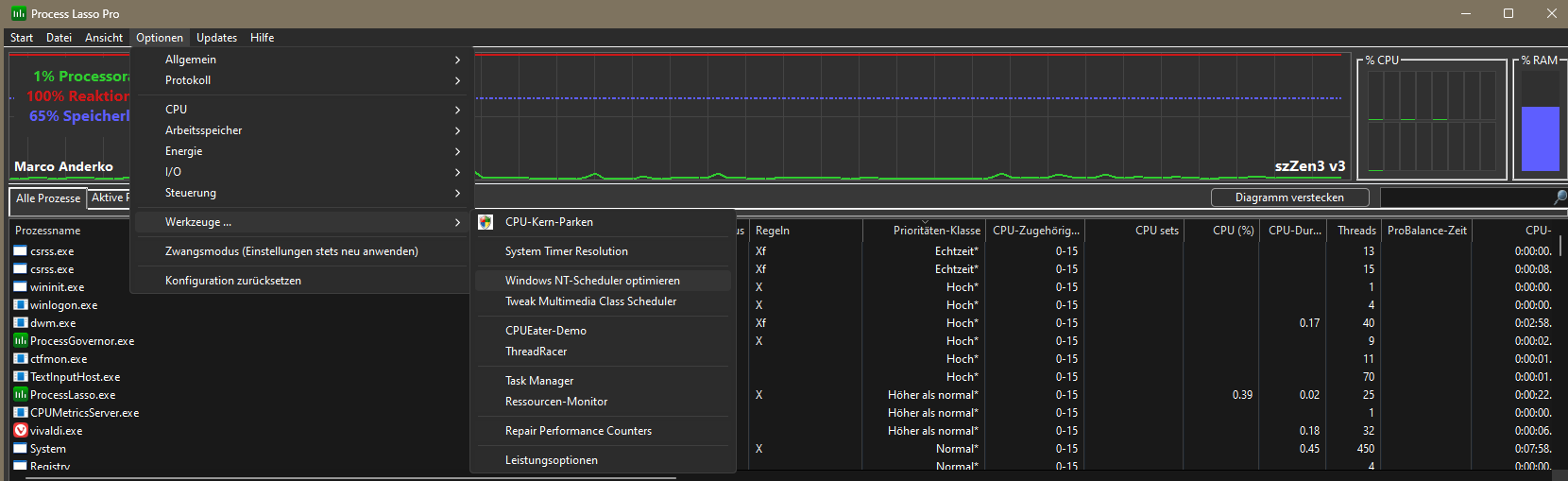This screenshot has height=481, width=1568.
Task: Sort by ProBalance-Zeit column header
Action: [x=1426, y=231]
